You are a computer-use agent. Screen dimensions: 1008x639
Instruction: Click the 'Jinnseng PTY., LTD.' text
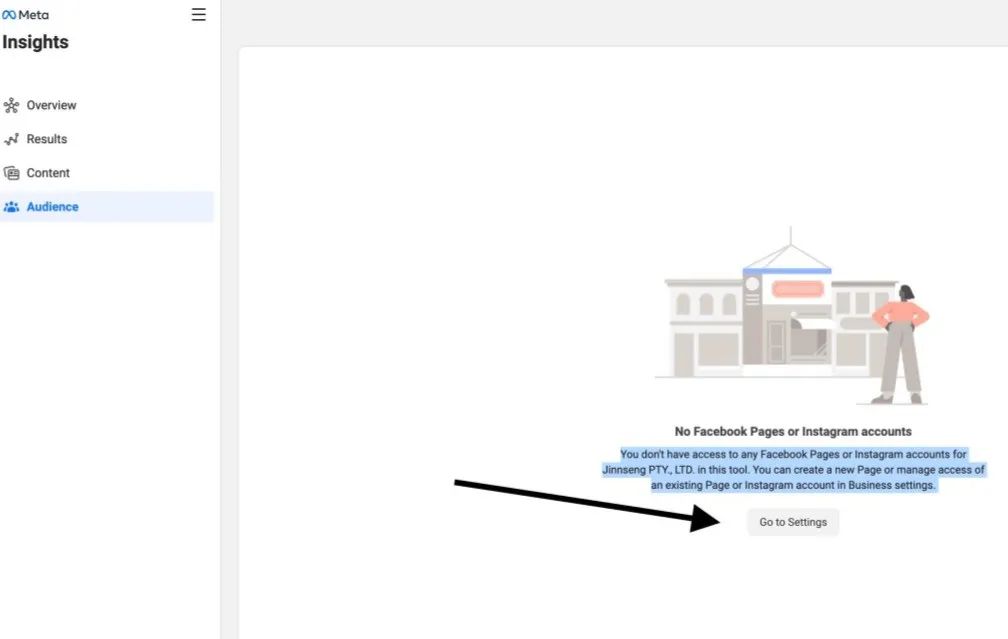[648, 470]
